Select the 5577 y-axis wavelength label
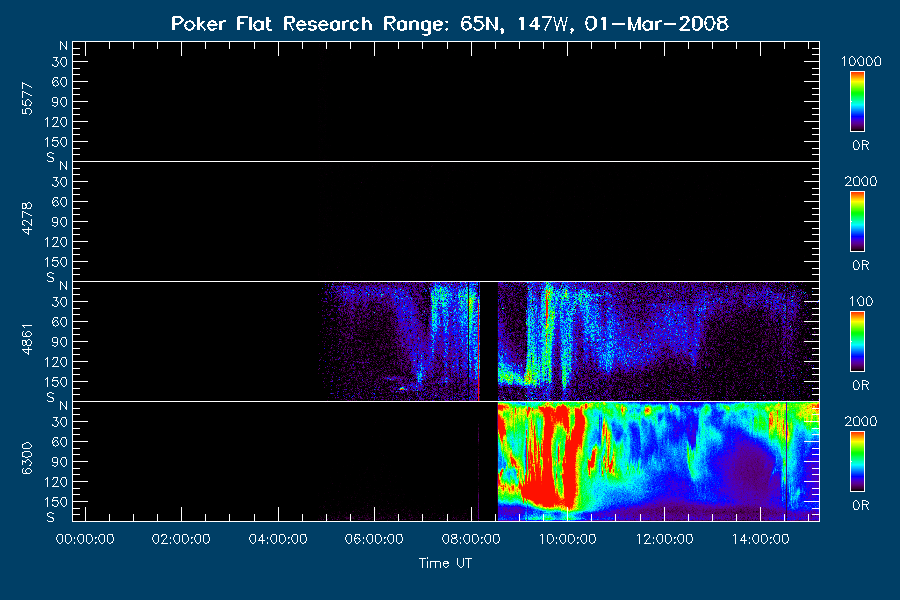This screenshot has width=900, height=600. (x=27, y=99)
